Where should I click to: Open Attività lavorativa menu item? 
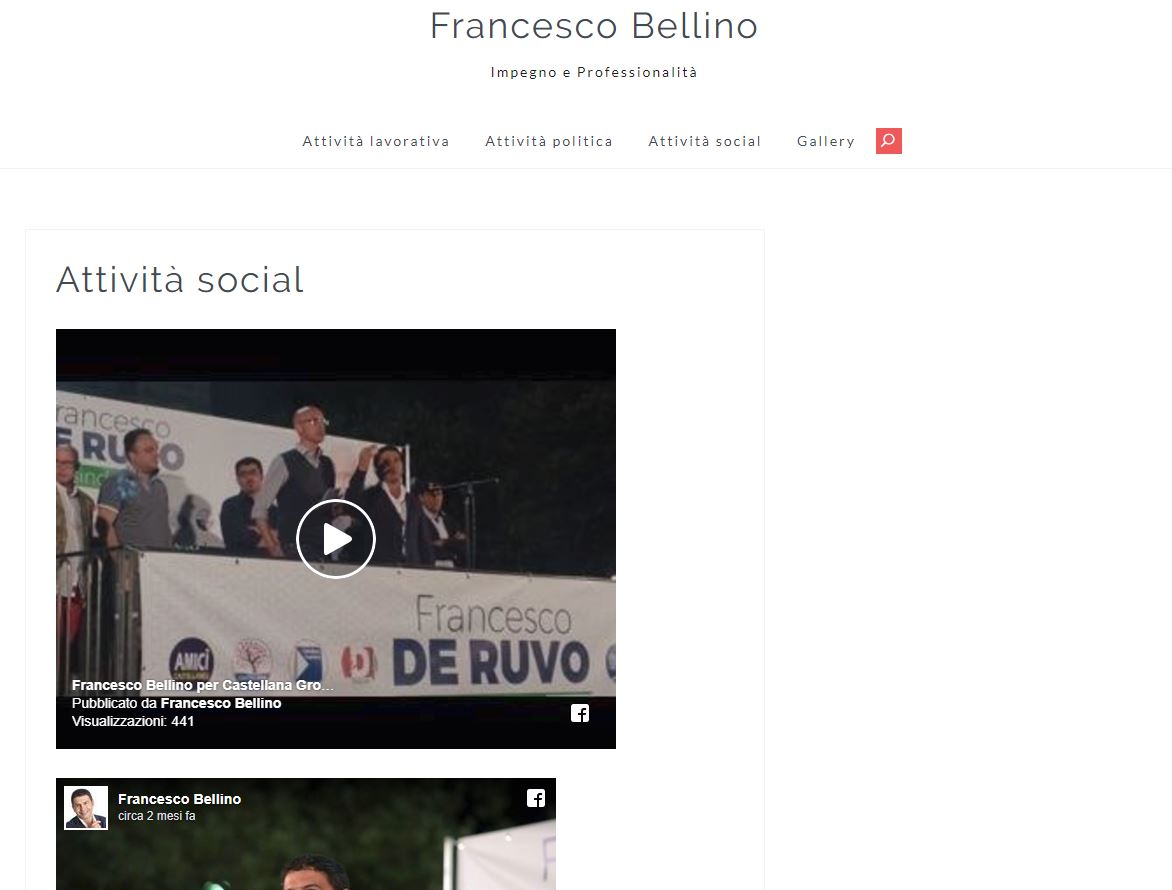376,141
